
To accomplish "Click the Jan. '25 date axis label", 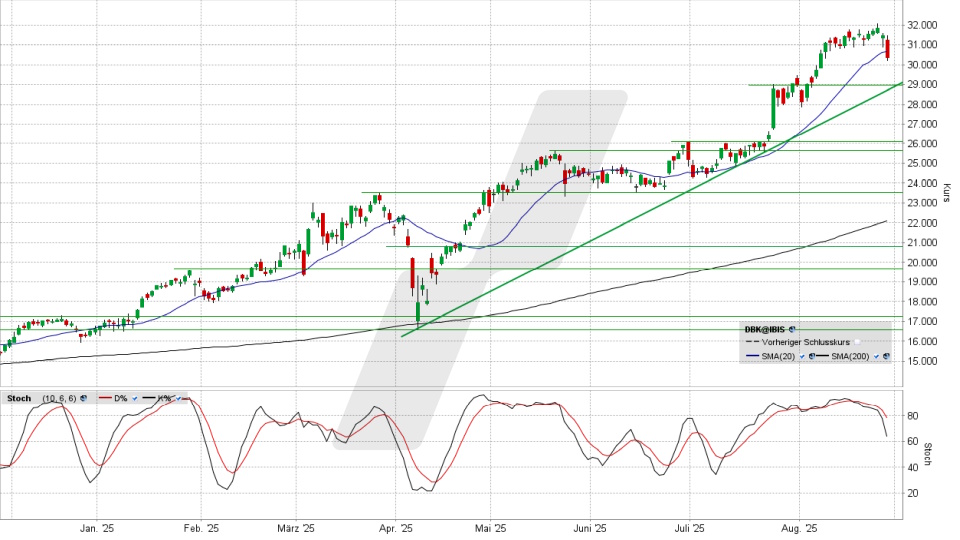I will 97,528.
